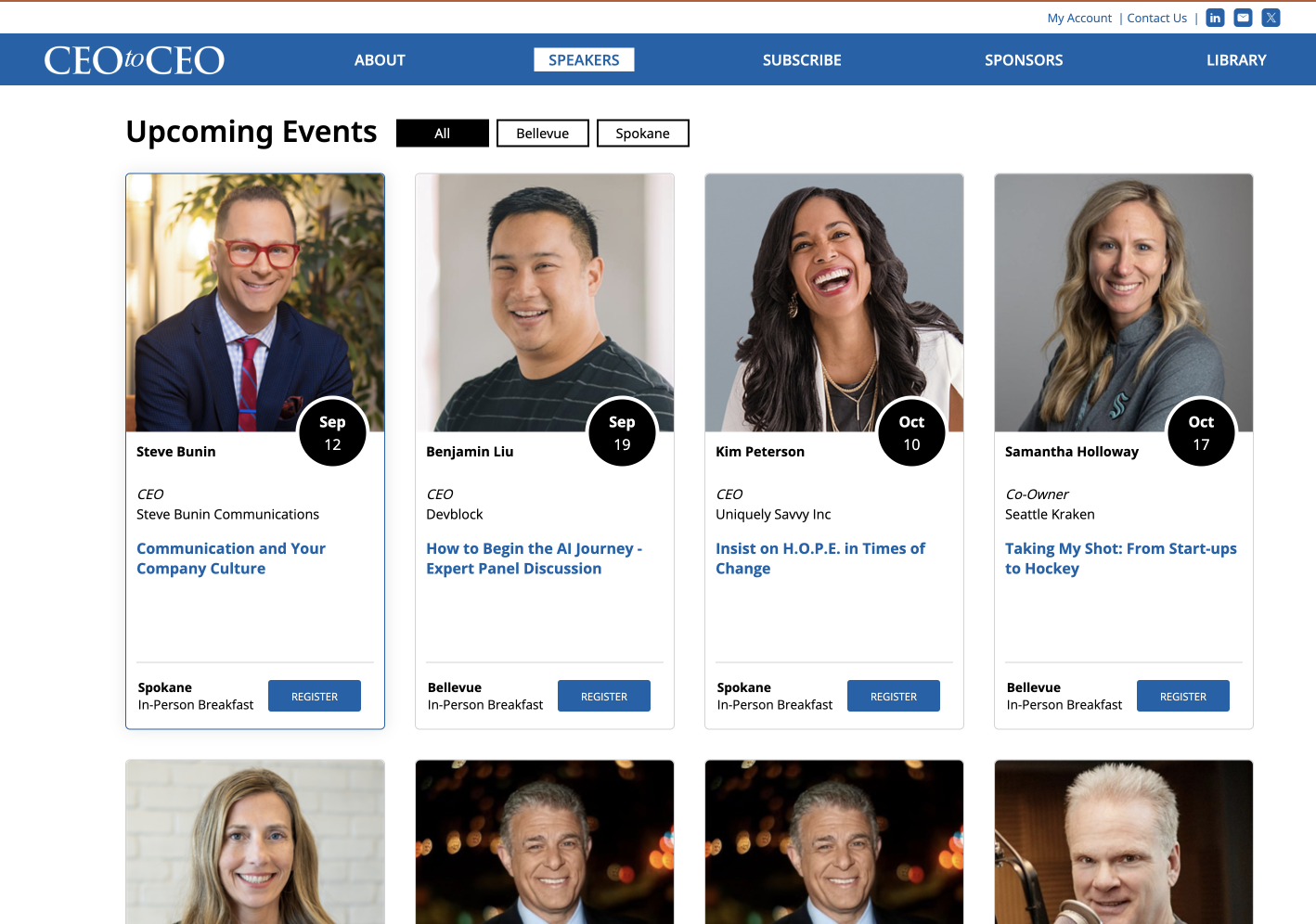Click Steve Bunin's photo
Screen dimensions: 1316x924
[x=255, y=302]
